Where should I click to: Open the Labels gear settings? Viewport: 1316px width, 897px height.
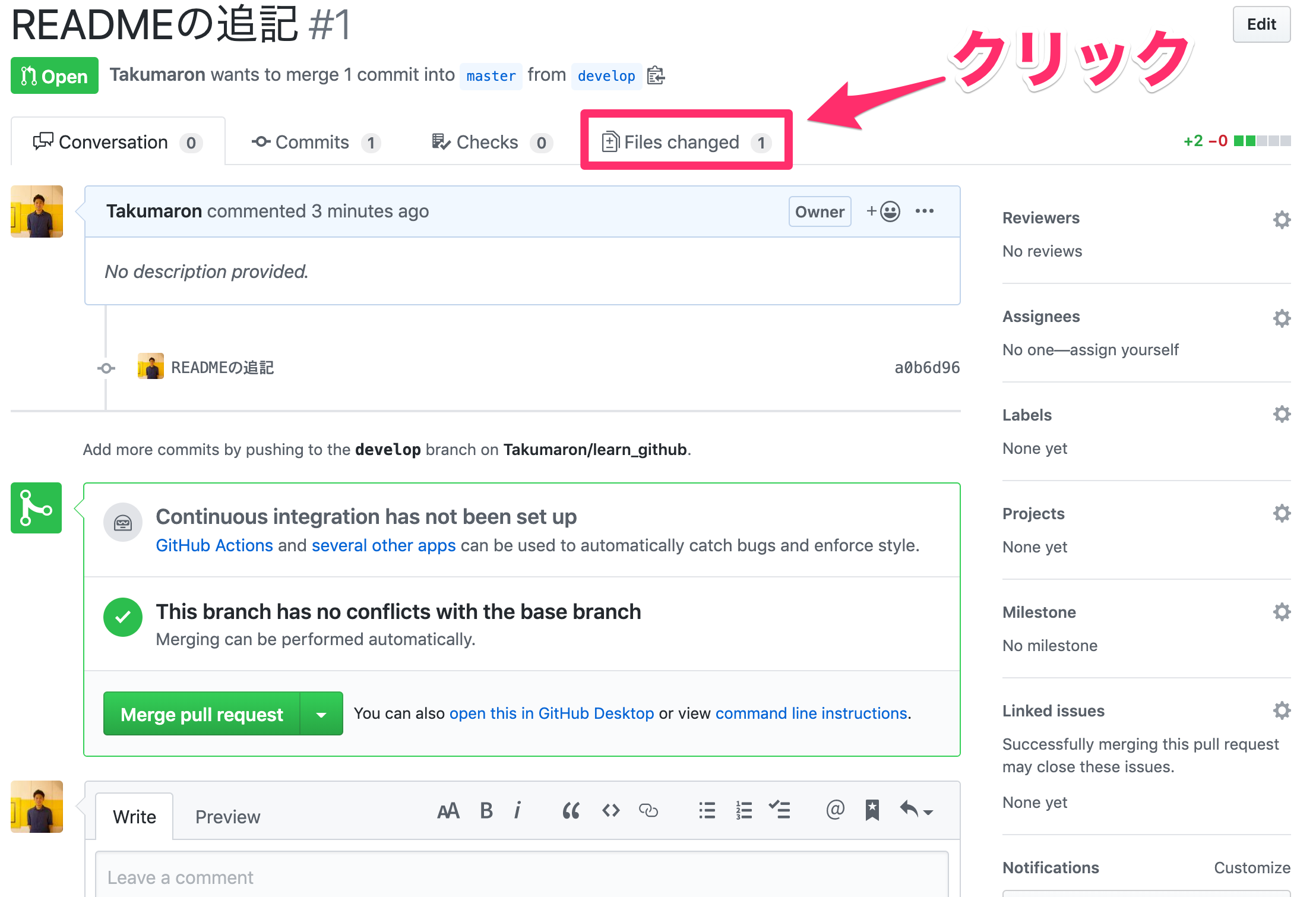(1282, 414)
